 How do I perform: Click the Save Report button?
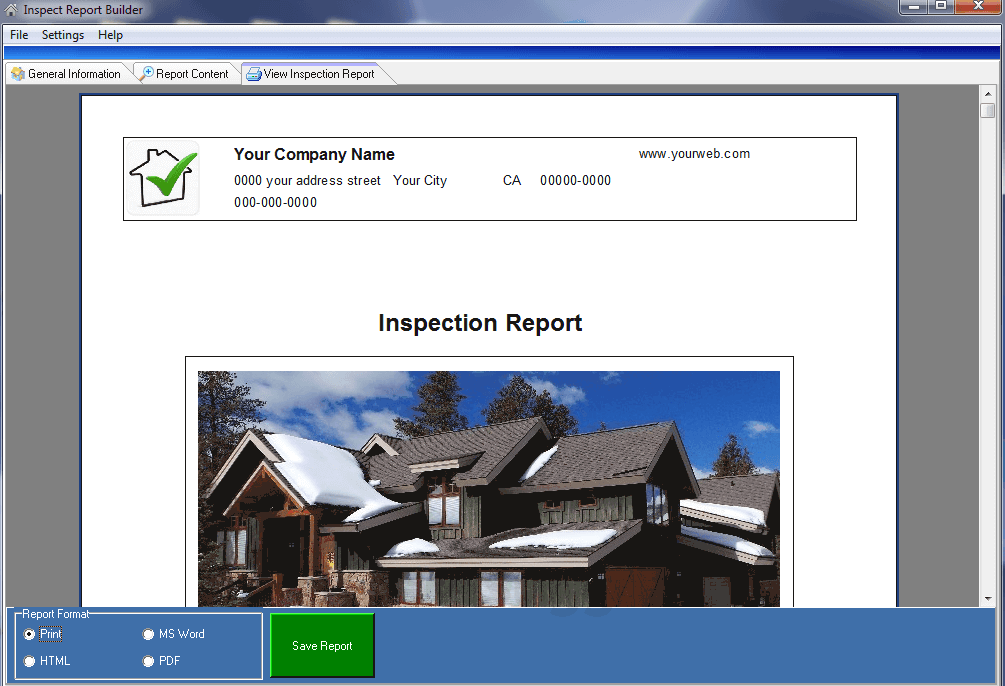click(321, 645)
